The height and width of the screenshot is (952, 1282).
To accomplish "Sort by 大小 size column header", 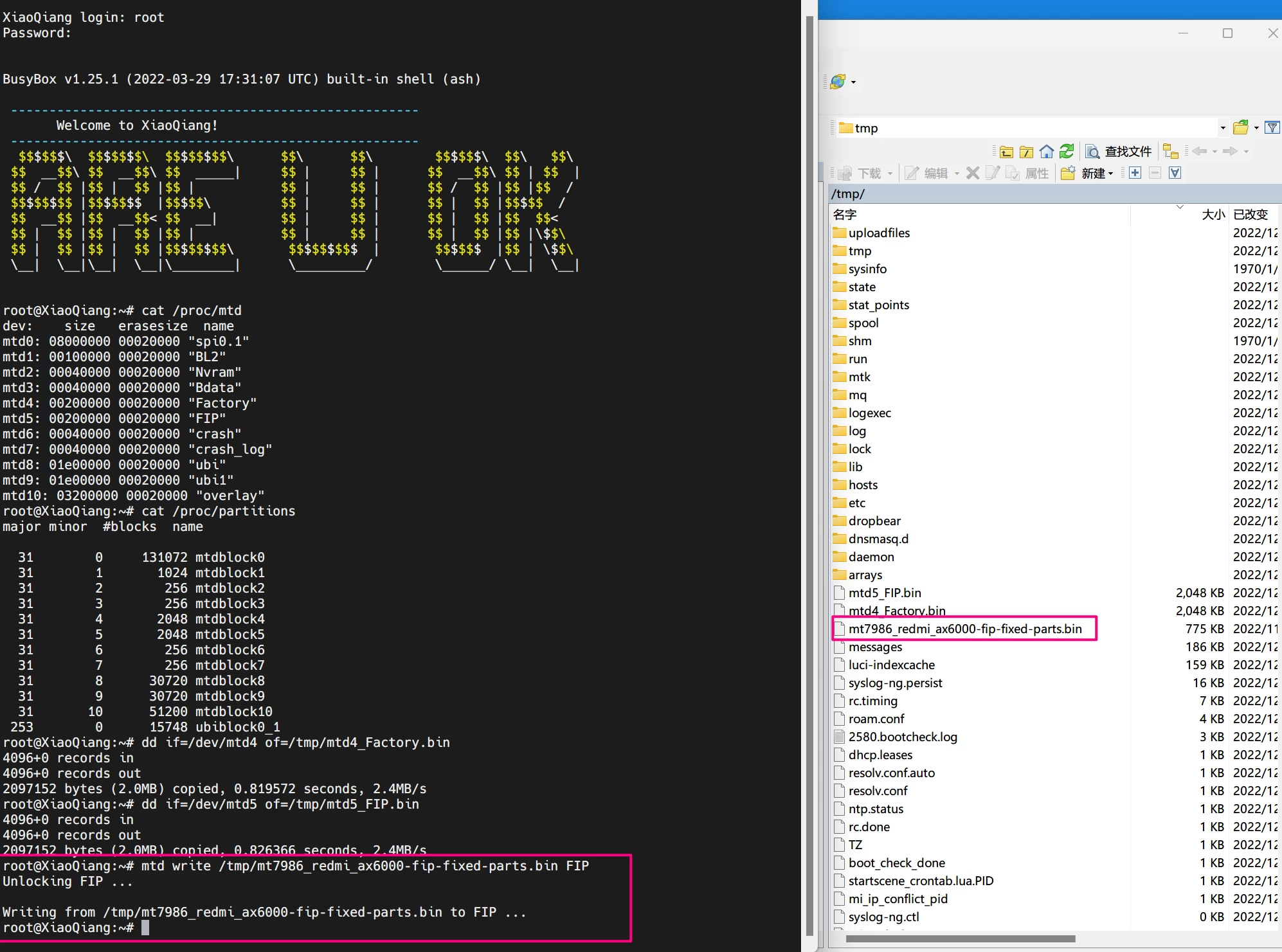I will tap(1213, 215).
